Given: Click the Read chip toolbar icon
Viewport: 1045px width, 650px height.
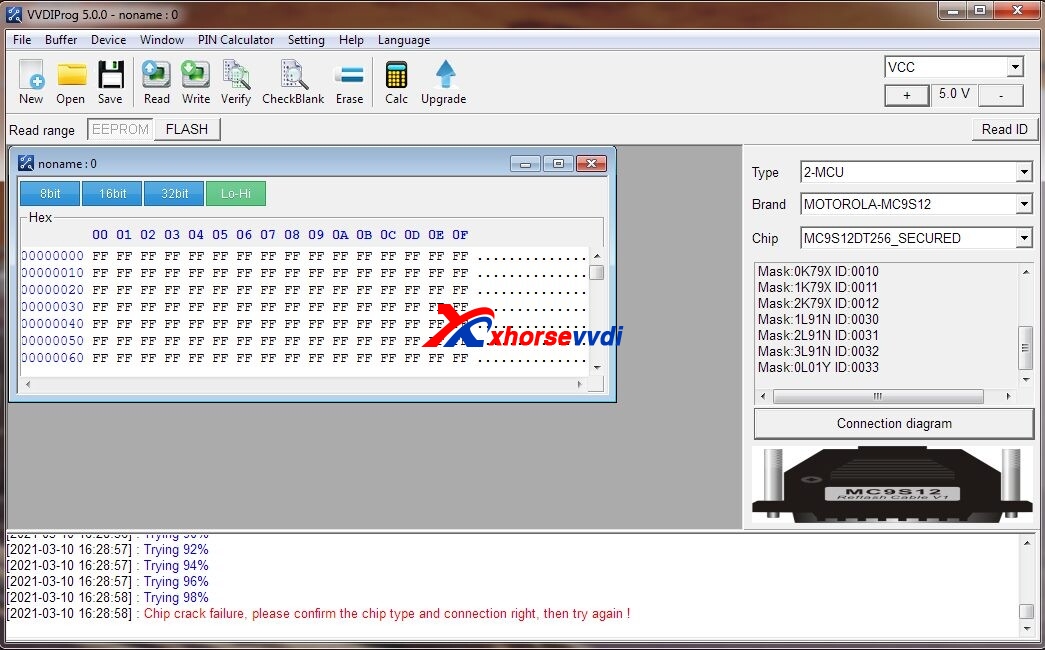Looking at the screenshot, I should click(157, 81).
